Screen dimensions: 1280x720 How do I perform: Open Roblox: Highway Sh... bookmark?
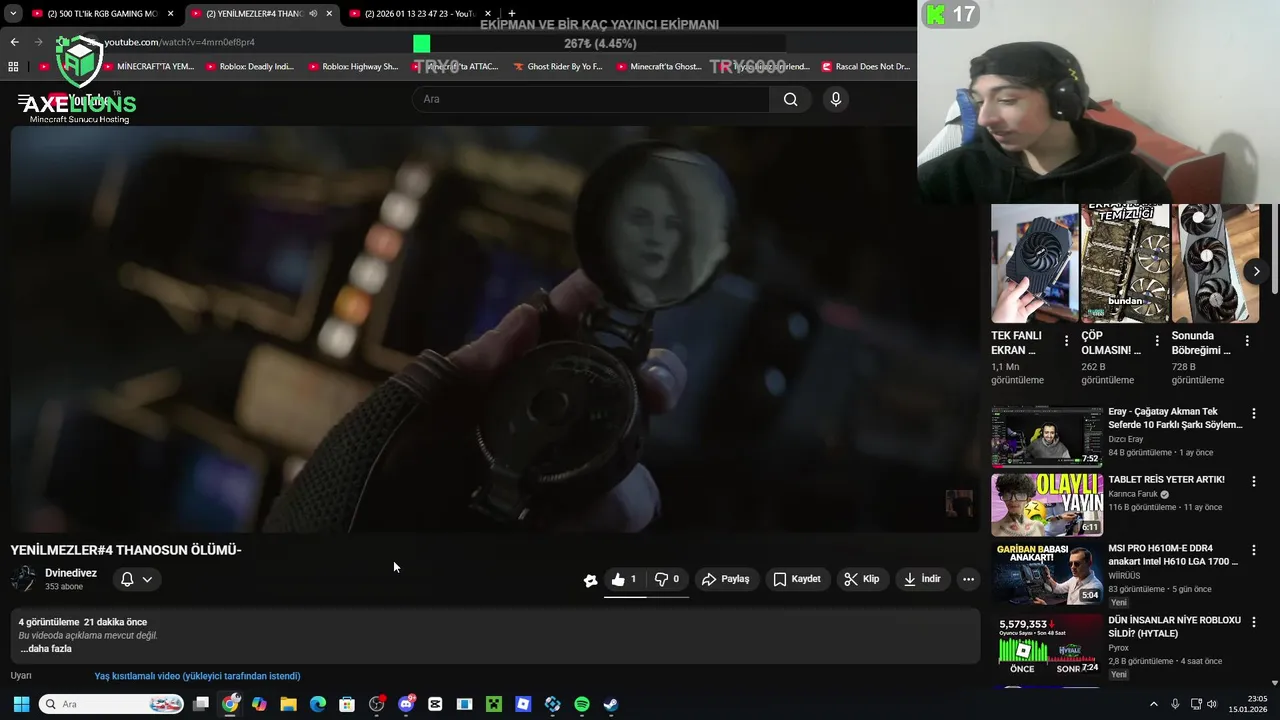coord(353,67)
